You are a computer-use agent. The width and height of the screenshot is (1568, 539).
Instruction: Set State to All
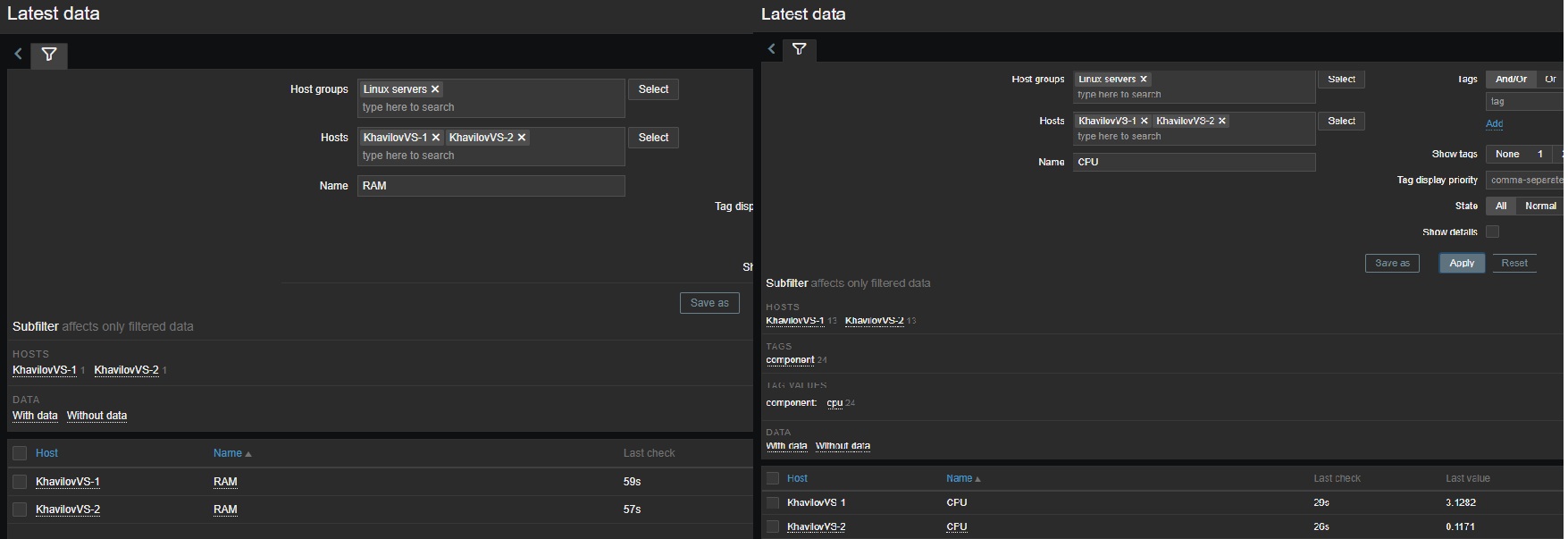(1501, 206)
